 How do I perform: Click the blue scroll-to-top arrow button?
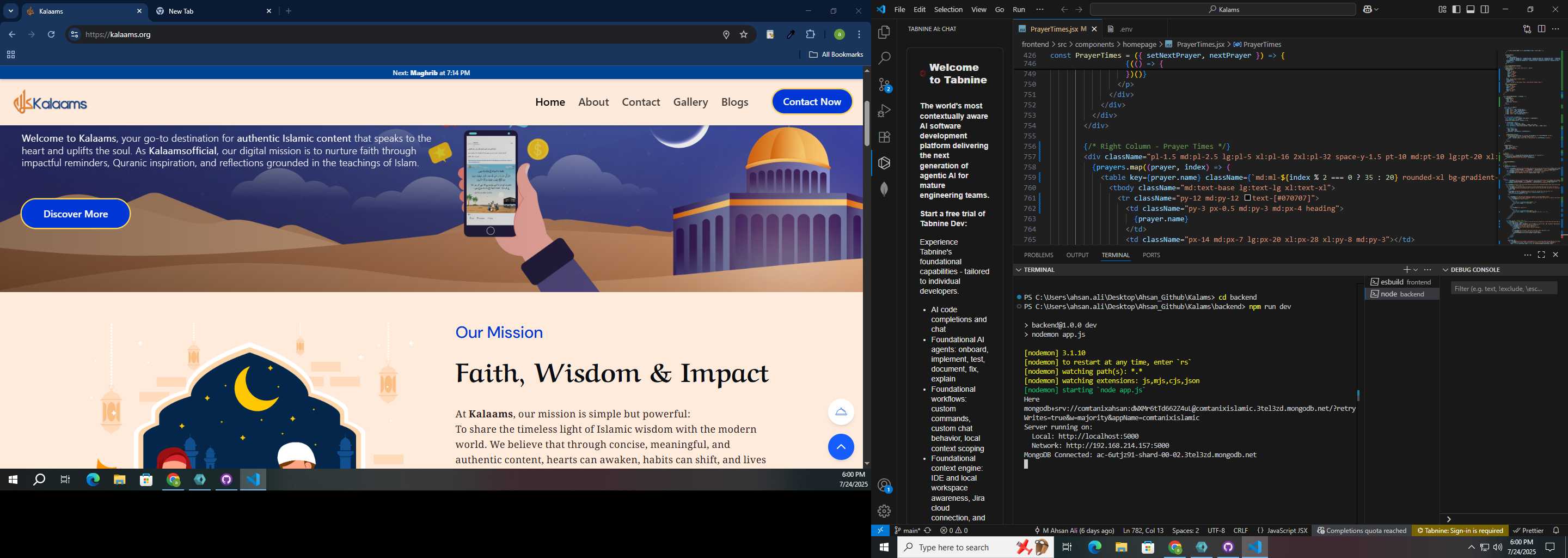841,447
